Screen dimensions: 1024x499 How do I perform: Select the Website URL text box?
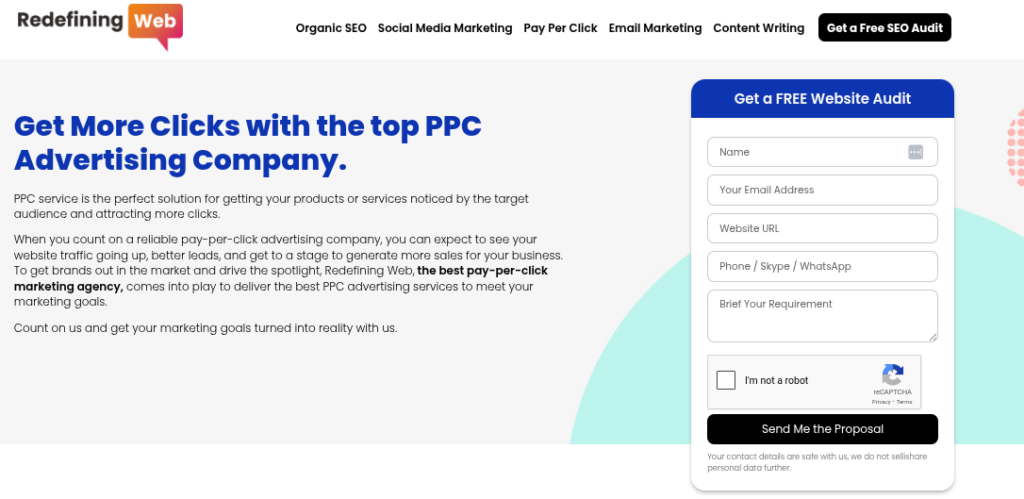click(822, 228)
